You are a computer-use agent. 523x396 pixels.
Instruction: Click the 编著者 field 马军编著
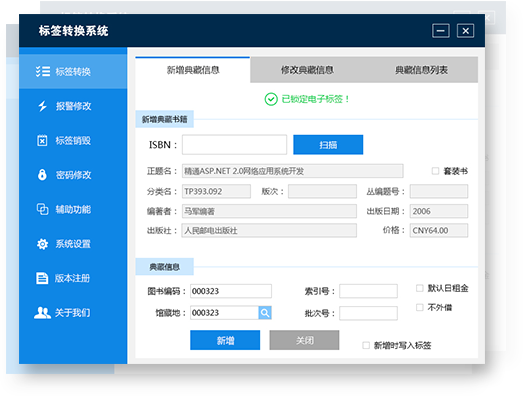[x=269, y=211]
